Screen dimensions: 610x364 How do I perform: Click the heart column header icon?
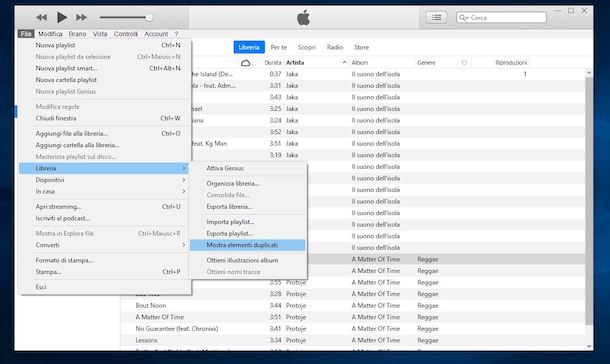pyautogui.click(x=464, y=63)
